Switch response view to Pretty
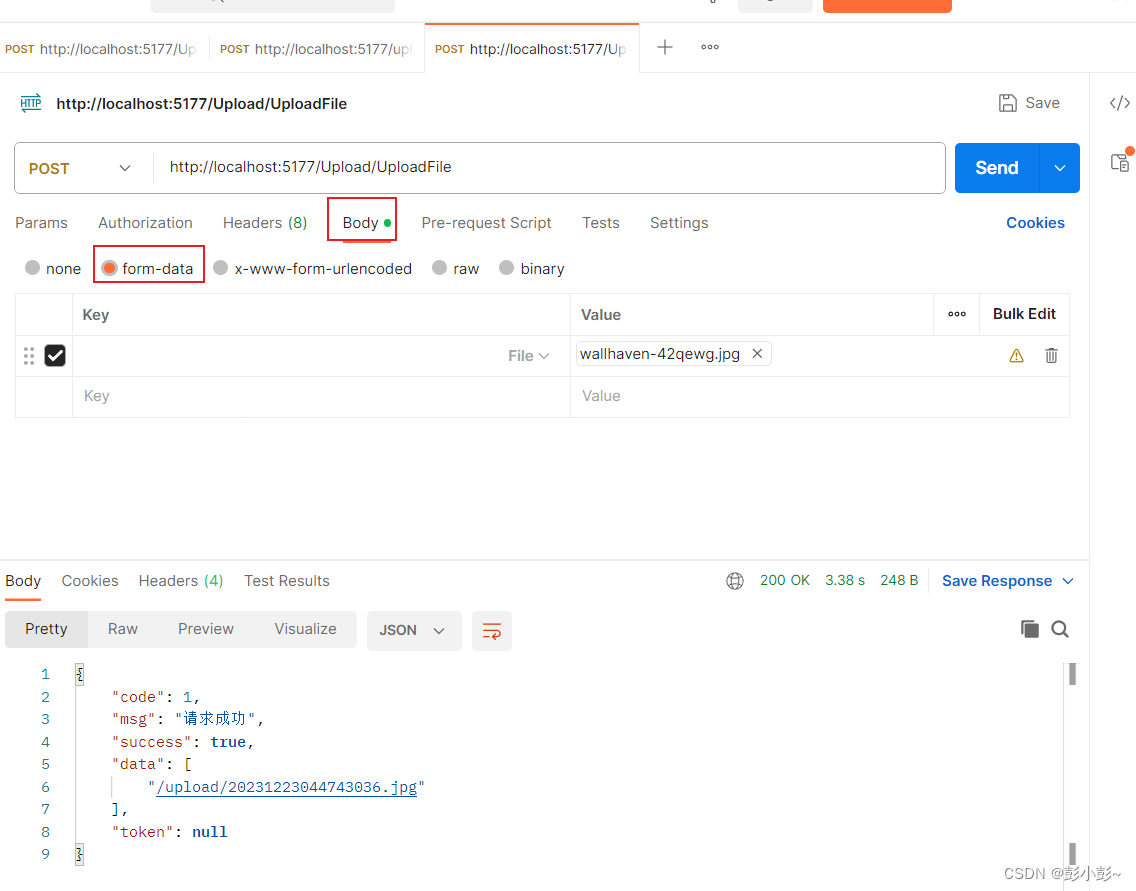1136x891 pixels. [x=46, y=629]
